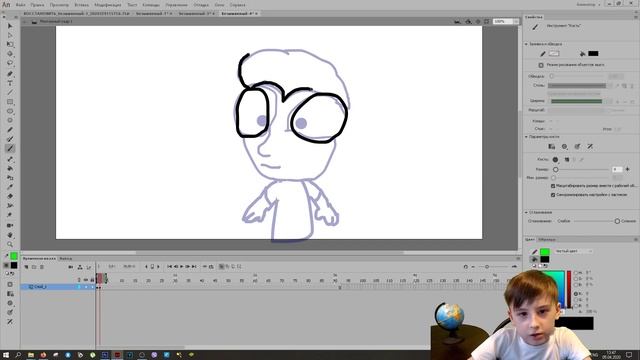Open the brush shape dropdown
The height and width of the screenshot is (360, 640).
(x=556, y=160)
